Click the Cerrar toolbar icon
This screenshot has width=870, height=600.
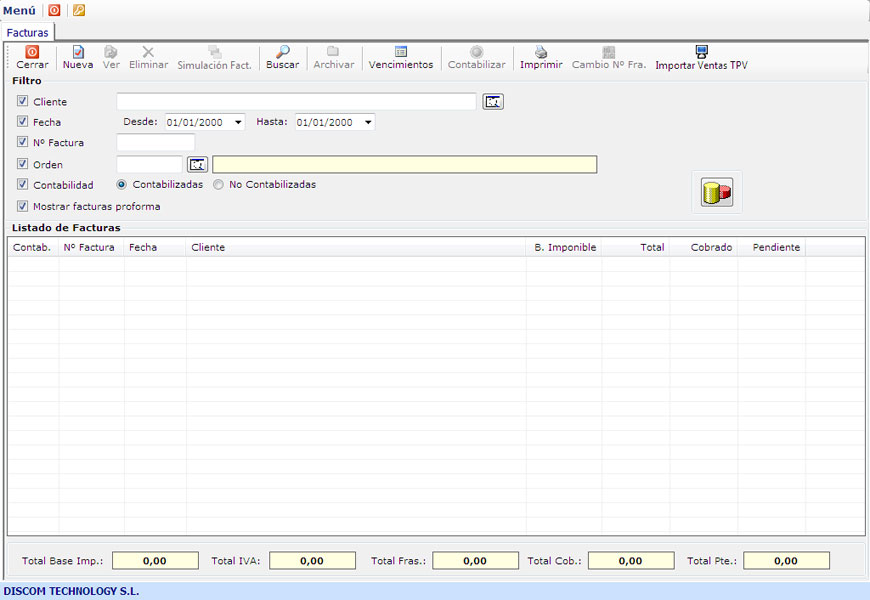[x=32, y=52]
